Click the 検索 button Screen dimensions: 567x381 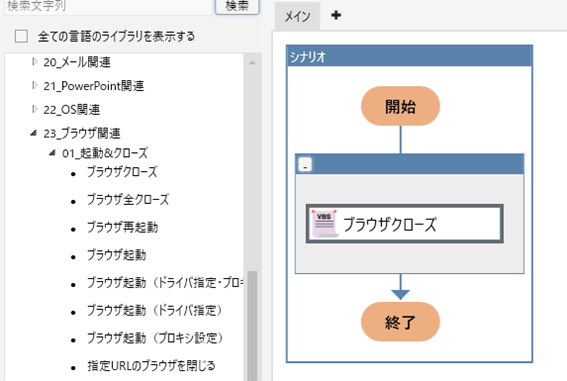click(237, 6)
